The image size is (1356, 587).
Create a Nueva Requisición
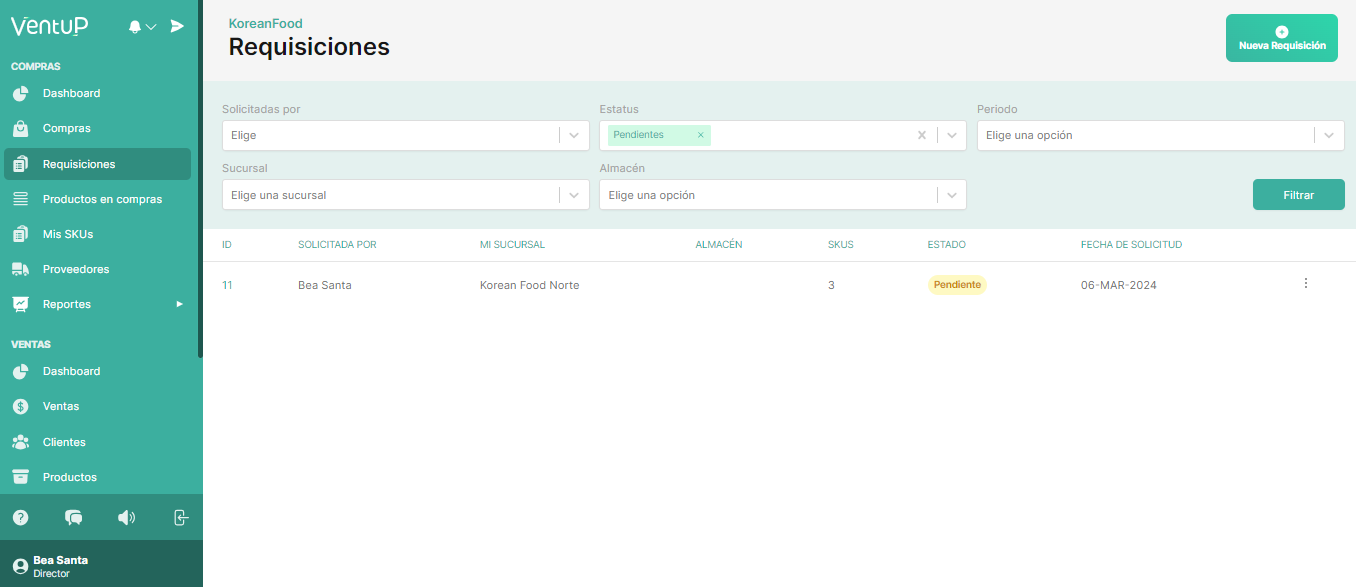1281,39
